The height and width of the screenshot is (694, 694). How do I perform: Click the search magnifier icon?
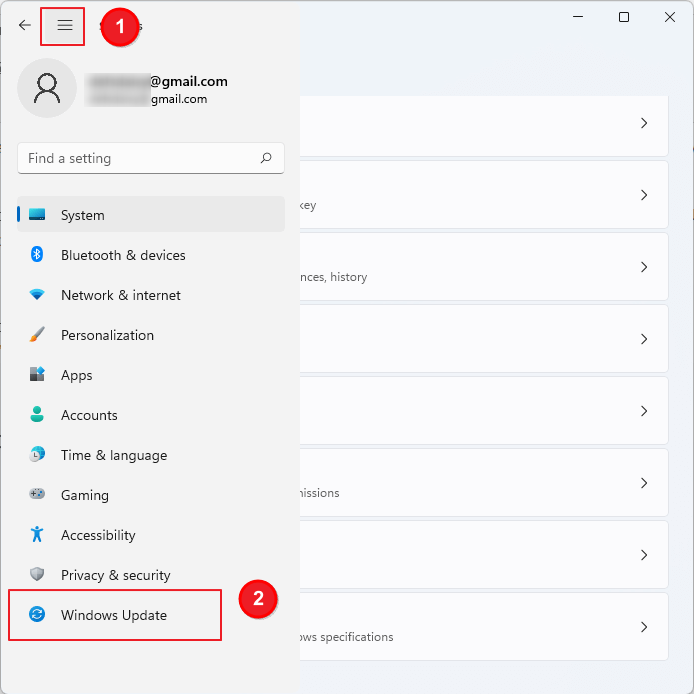[x=266, y=158]
